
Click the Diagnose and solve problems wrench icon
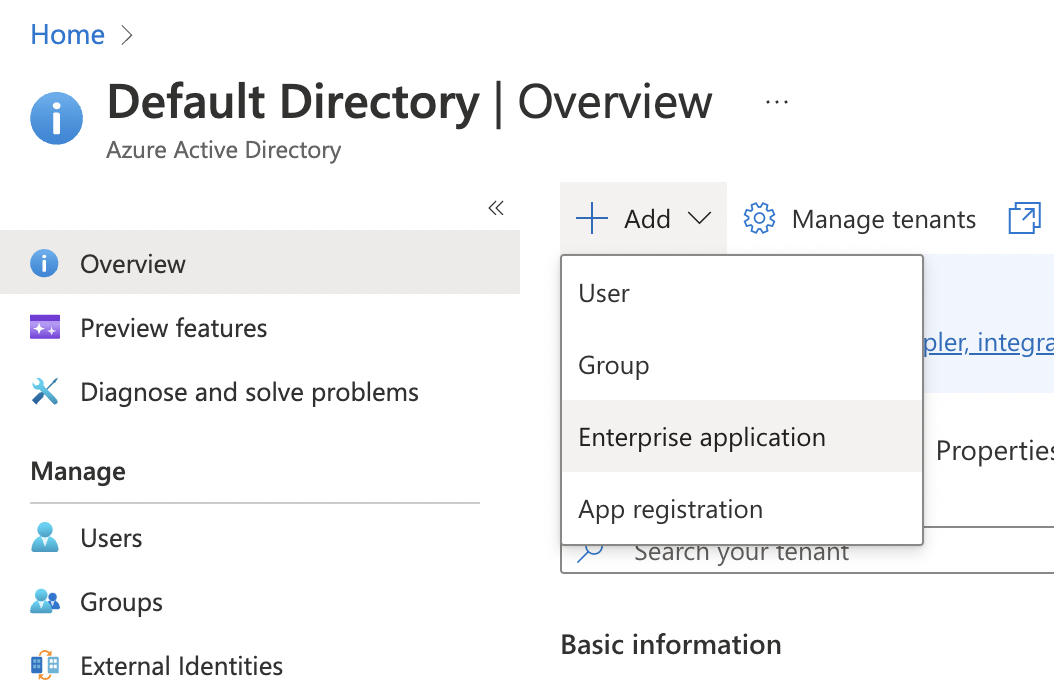pos(44,391)
